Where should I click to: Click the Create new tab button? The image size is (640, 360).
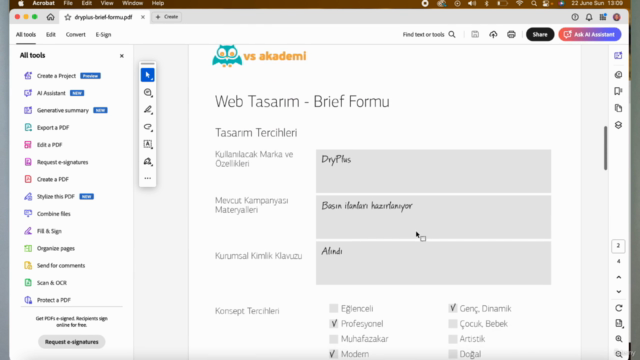pyautogui.click(x=167, y=17)
